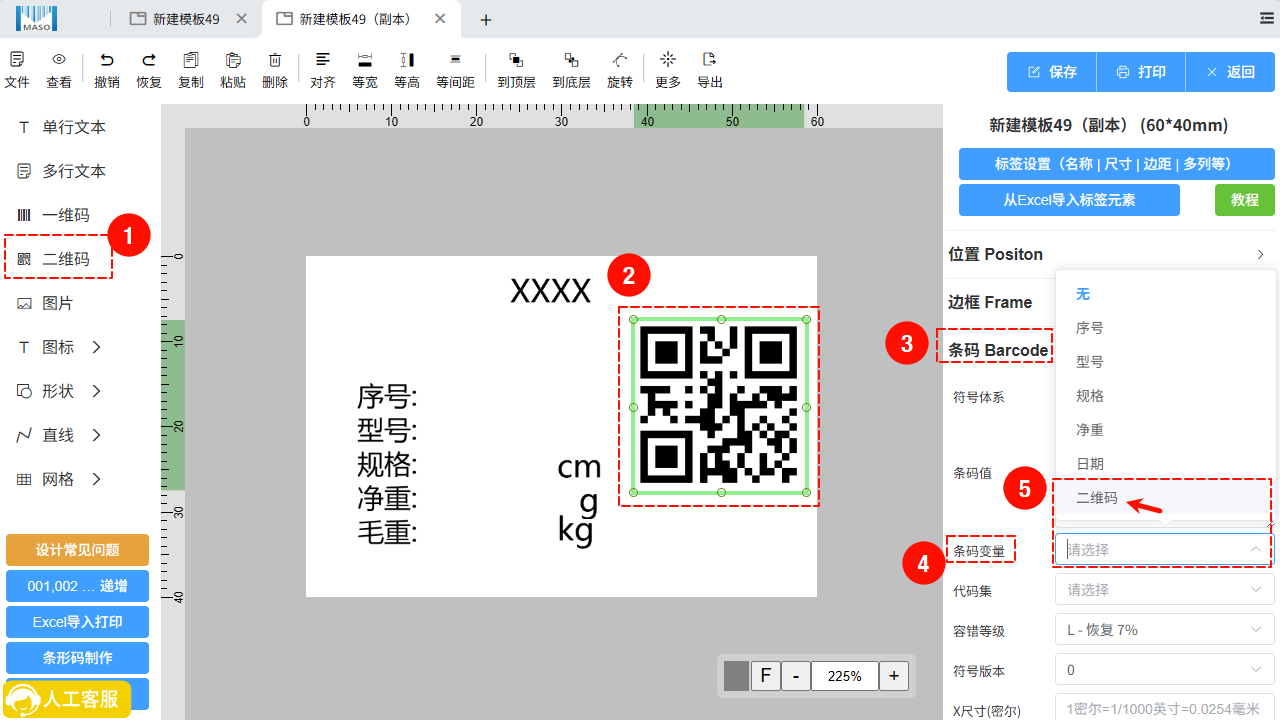Open a new tab with plus icon
The height and width of the screenshot is (720, 1280).
pos(486,20)
